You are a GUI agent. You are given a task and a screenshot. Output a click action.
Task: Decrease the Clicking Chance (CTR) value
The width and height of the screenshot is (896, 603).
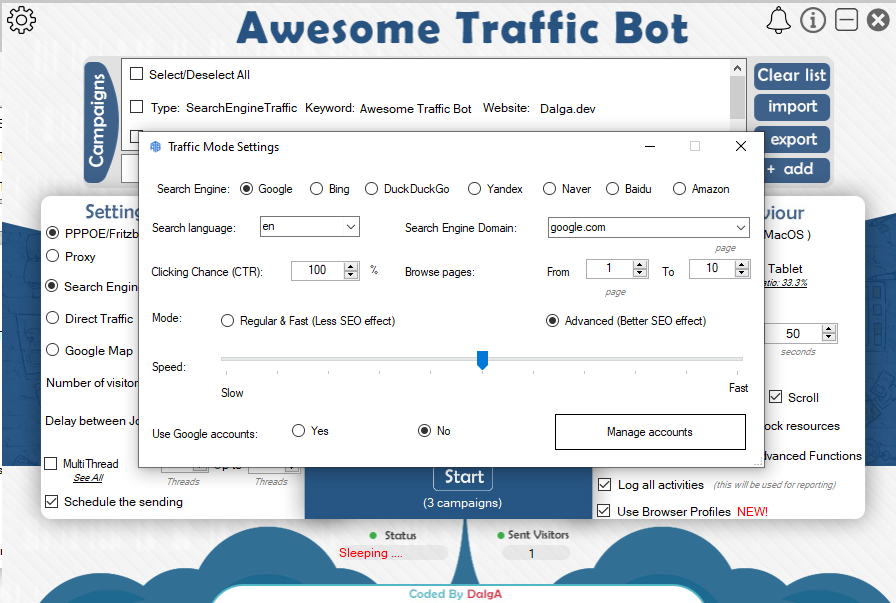351,274
